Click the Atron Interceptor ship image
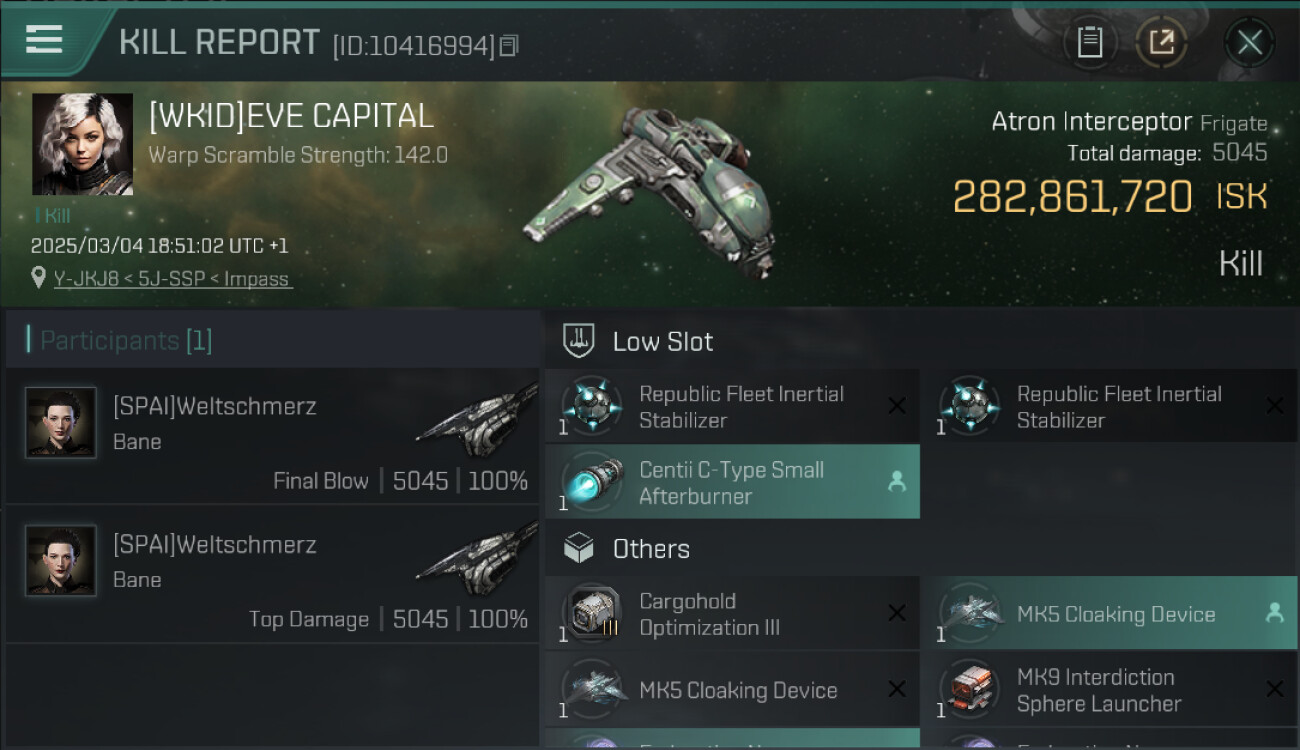1300x750 pixels. point(650,190)
